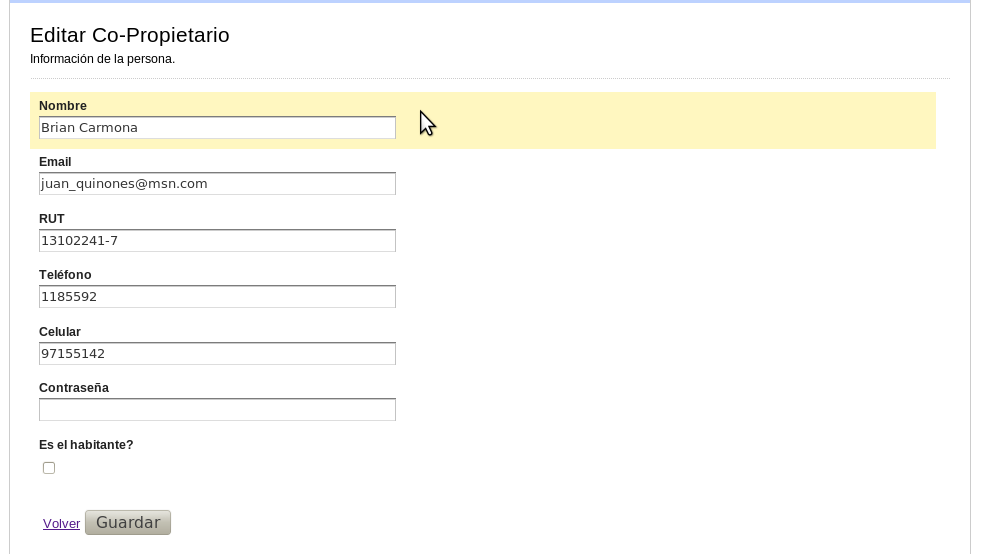Click into the Email input field
The image size is (996, 554).
tap(217, 184)
